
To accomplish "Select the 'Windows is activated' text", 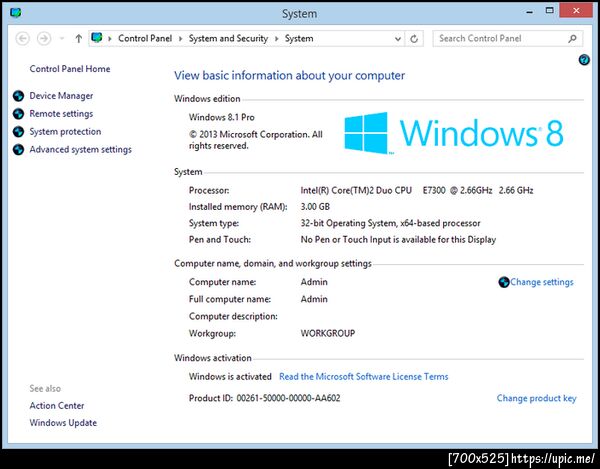I will click(230, 376).
